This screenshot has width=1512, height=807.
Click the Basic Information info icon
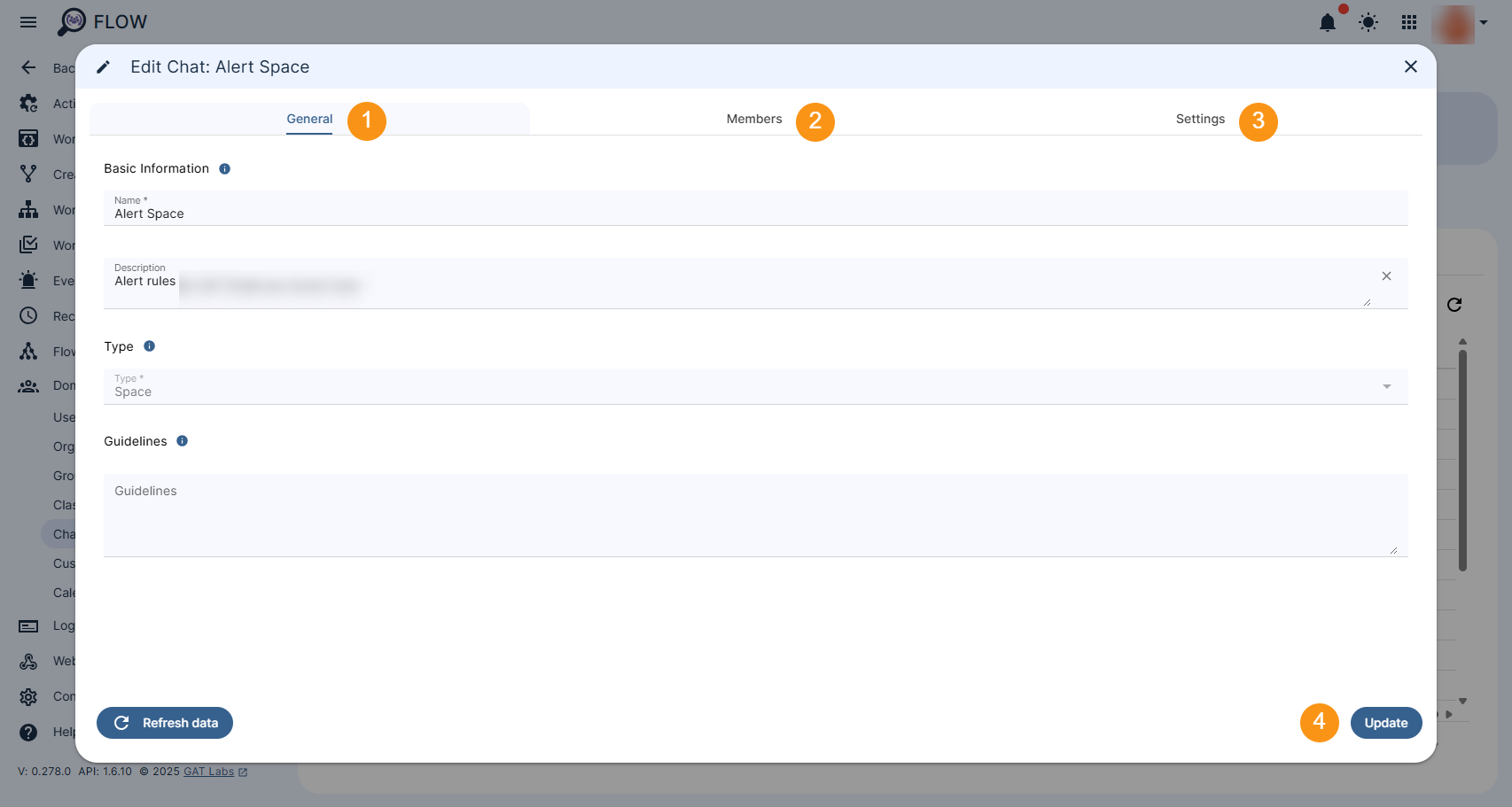pos(224,168)
